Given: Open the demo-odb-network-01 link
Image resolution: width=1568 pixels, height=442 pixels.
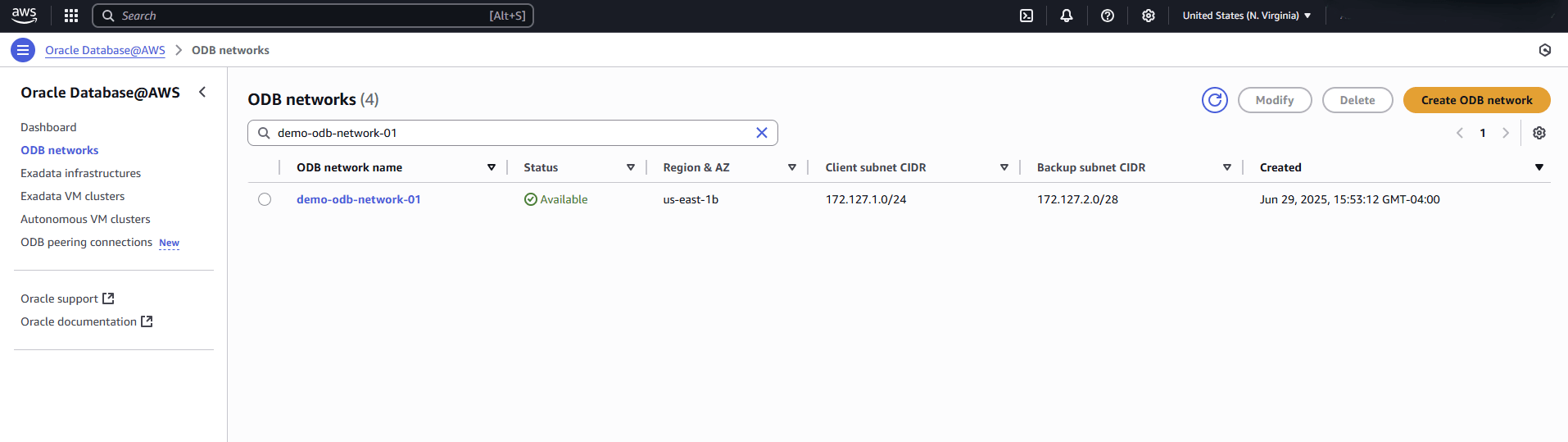Looking at the screenshot, I should (358, 199).
